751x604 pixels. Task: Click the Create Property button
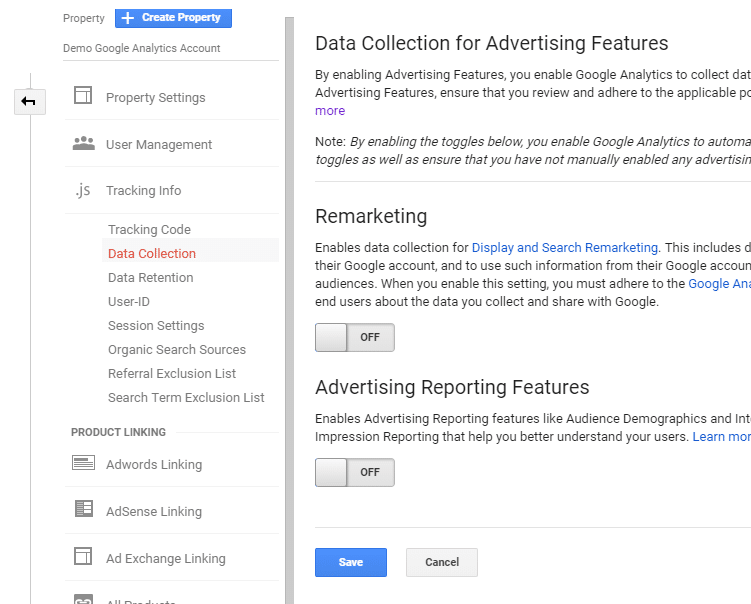click(x=173, y=18)
